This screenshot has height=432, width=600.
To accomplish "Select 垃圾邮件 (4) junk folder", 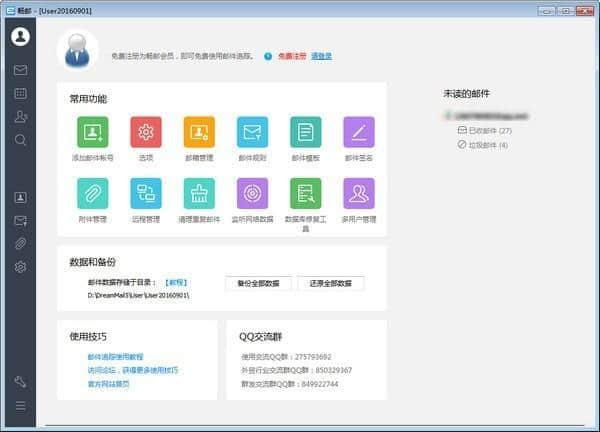I will point(488,145).
